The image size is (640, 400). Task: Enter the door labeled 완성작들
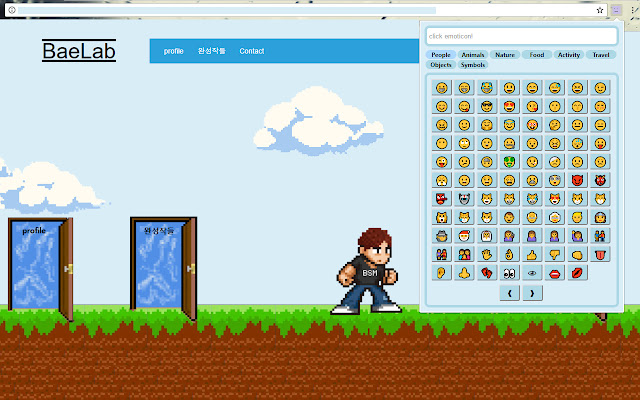pos(163,268)
